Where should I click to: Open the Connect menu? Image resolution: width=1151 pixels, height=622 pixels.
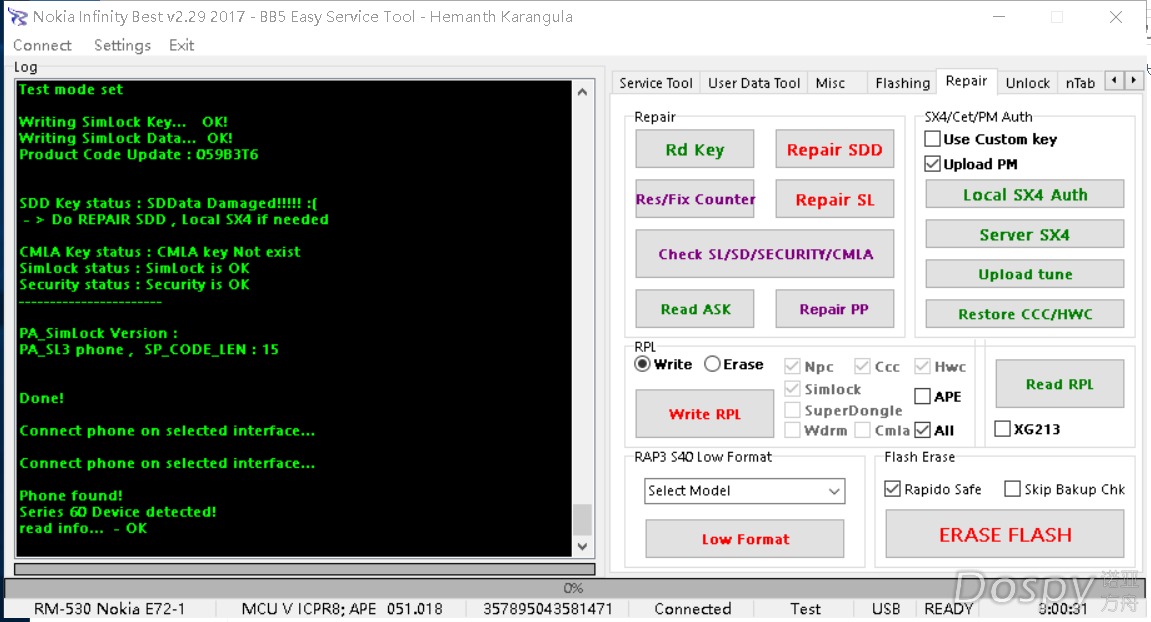click(43, 46)
